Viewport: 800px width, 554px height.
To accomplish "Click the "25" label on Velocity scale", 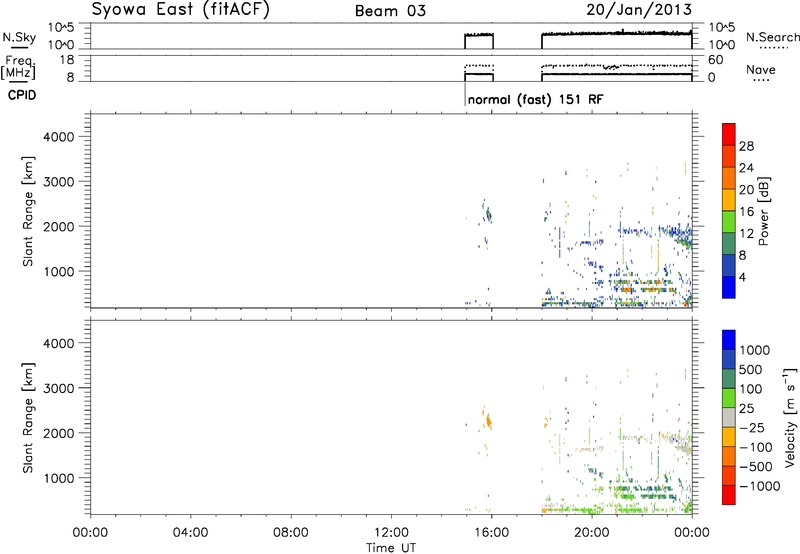I will pos(747,409).
